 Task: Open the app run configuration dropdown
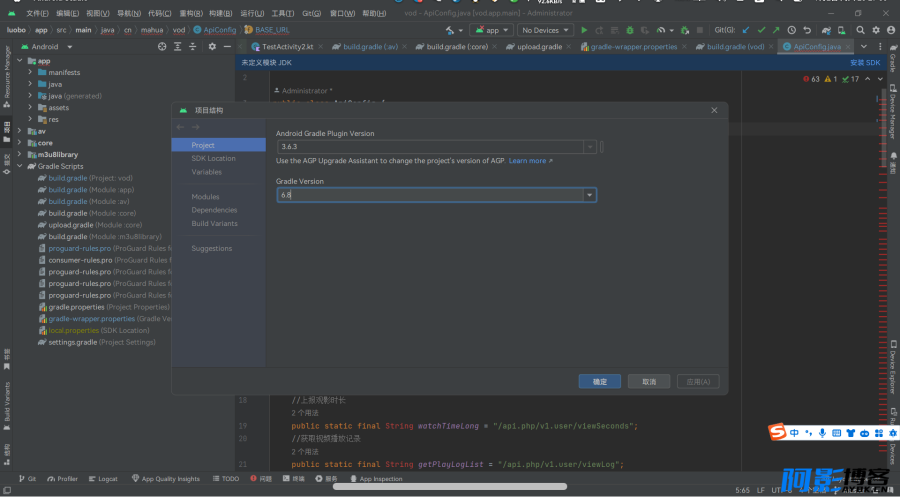coord(491,30)
